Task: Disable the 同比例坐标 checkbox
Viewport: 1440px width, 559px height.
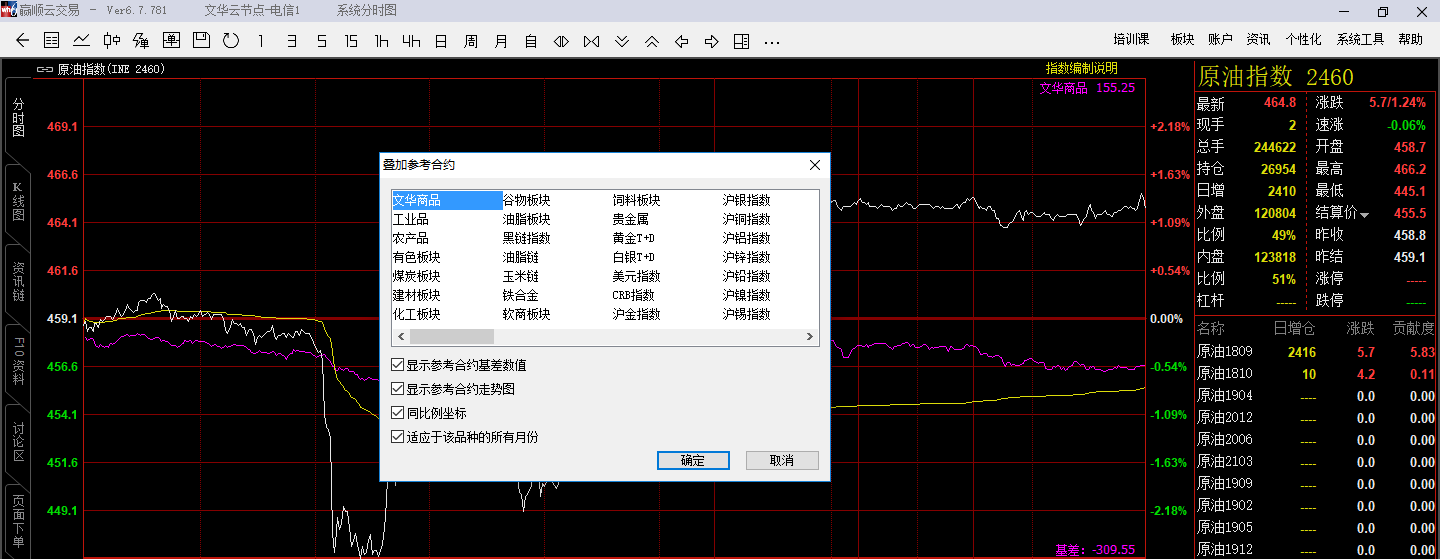Action: 398,413
